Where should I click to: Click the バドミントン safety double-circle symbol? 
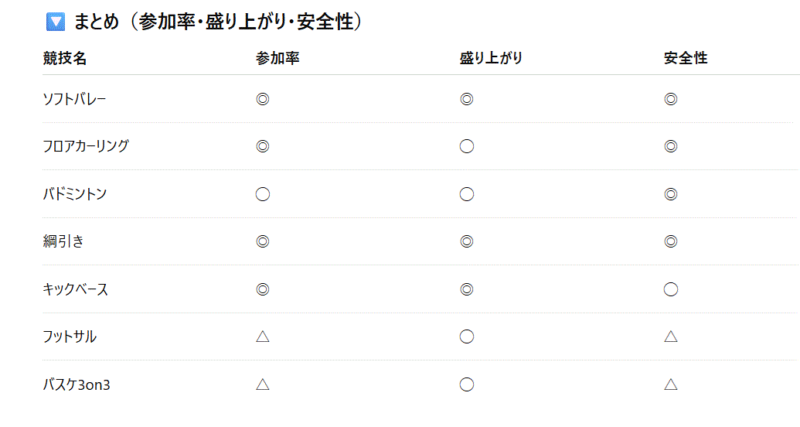[670, 194]
